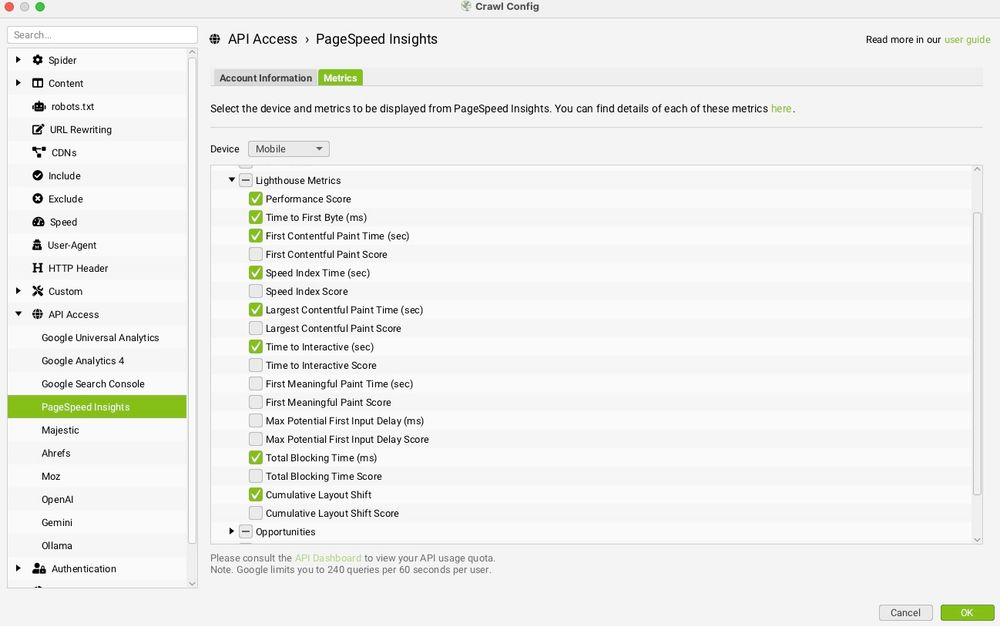The image size is (1000, 626).
Task: Uncheck Time to First Byte (ms)
Action: coord(256,217)
